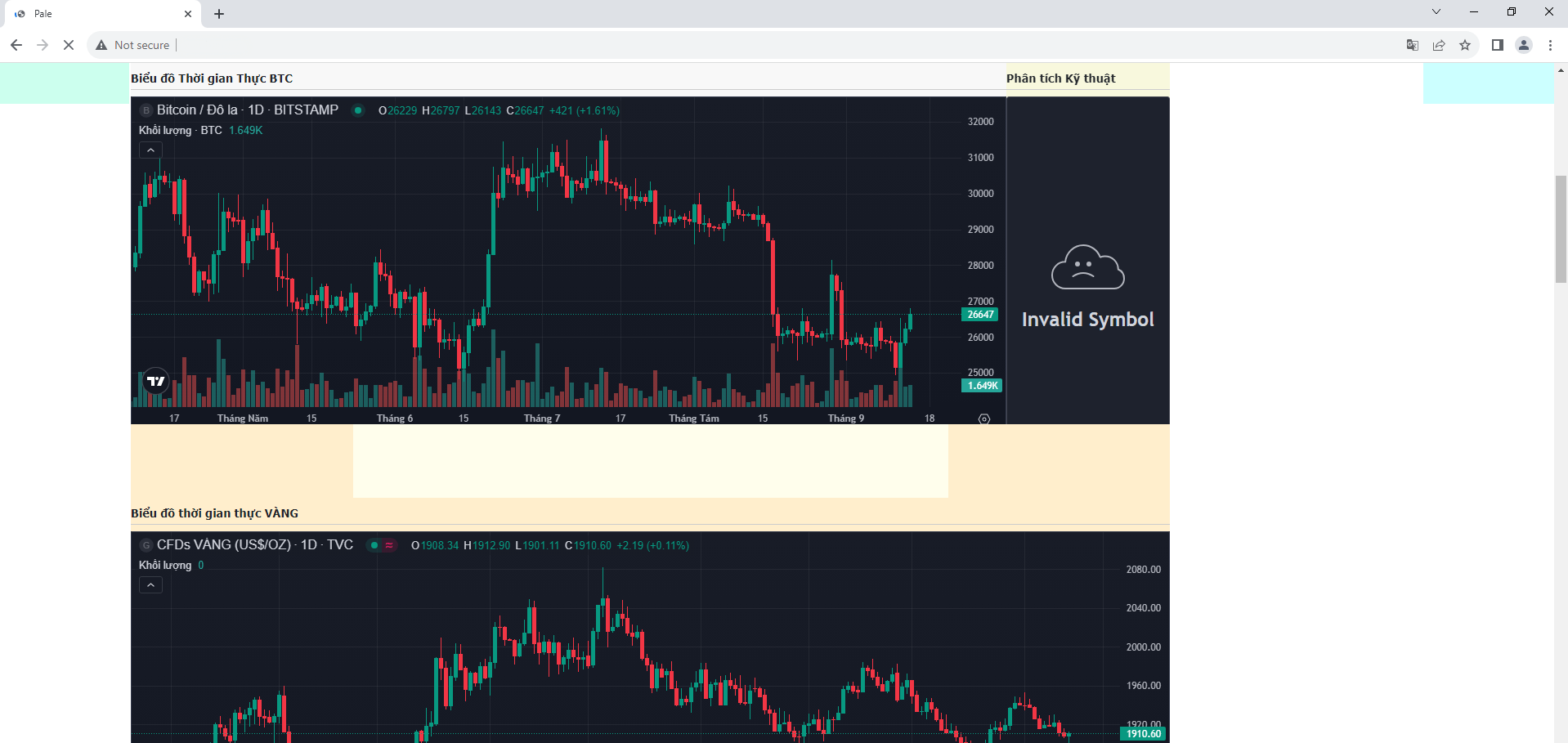Select the Pale browser tab
The height and width of the screenshot is (743, 1568).
point(102,14)
